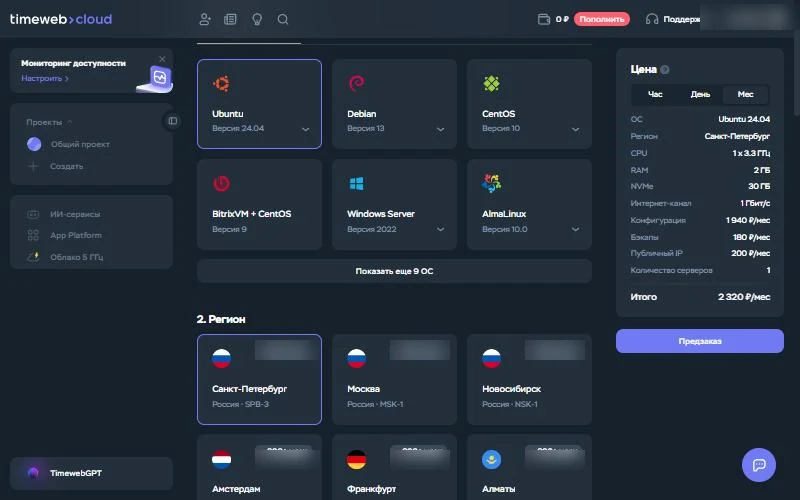Click the CentOS logo icon
This screenshot has height=500, width=800.
point(491,83)
